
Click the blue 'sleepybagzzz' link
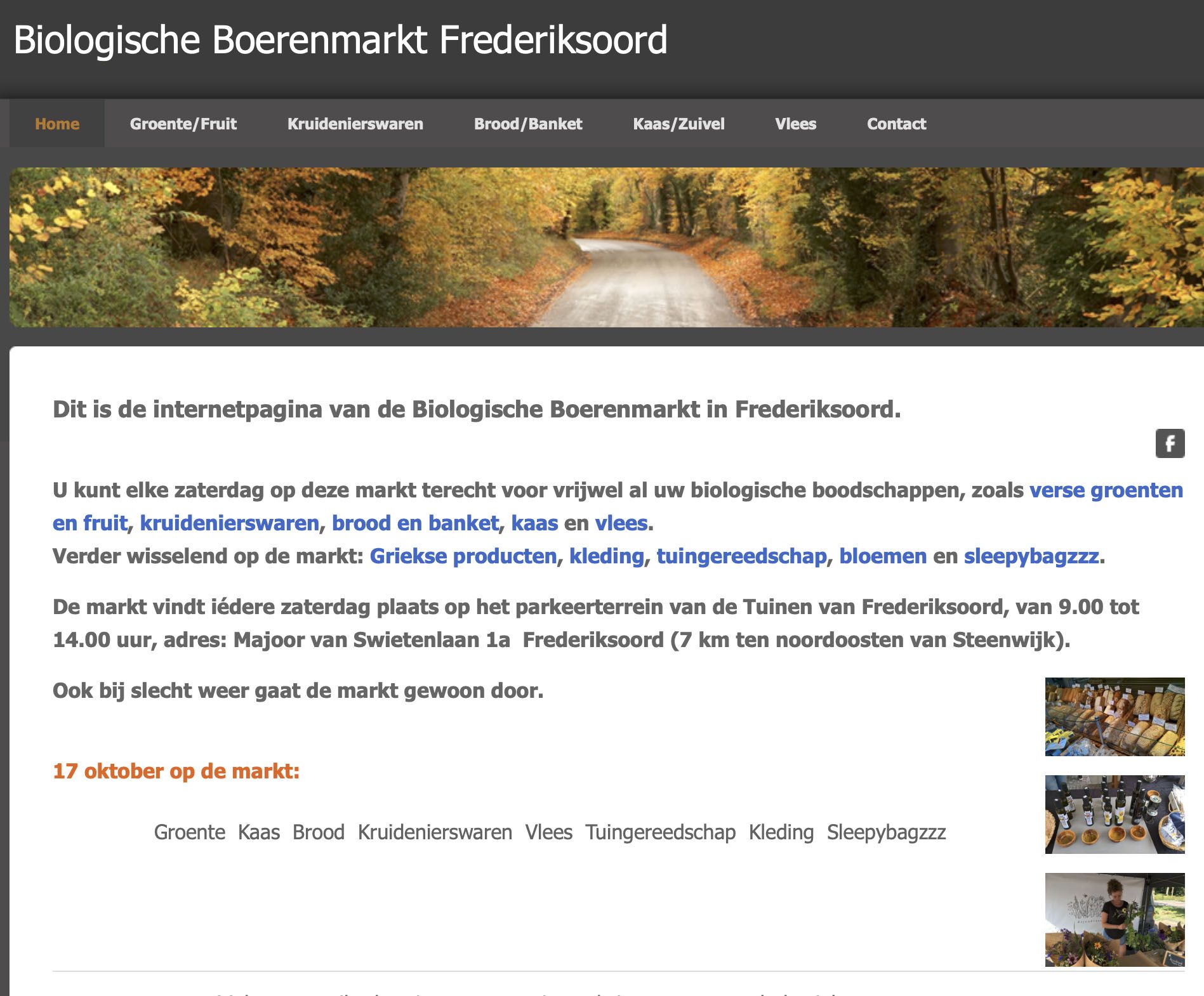pos(1031,556)
